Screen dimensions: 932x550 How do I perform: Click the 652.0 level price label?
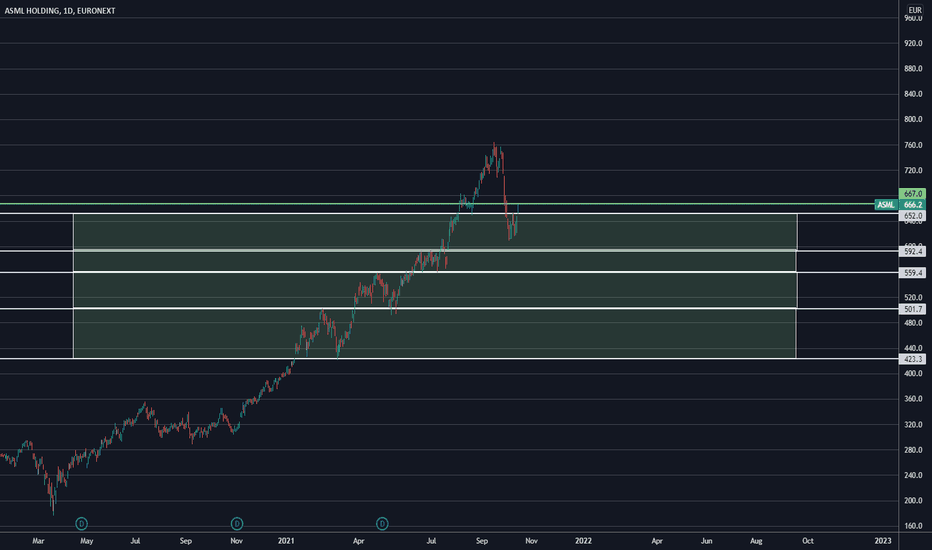tap(912, 216)
